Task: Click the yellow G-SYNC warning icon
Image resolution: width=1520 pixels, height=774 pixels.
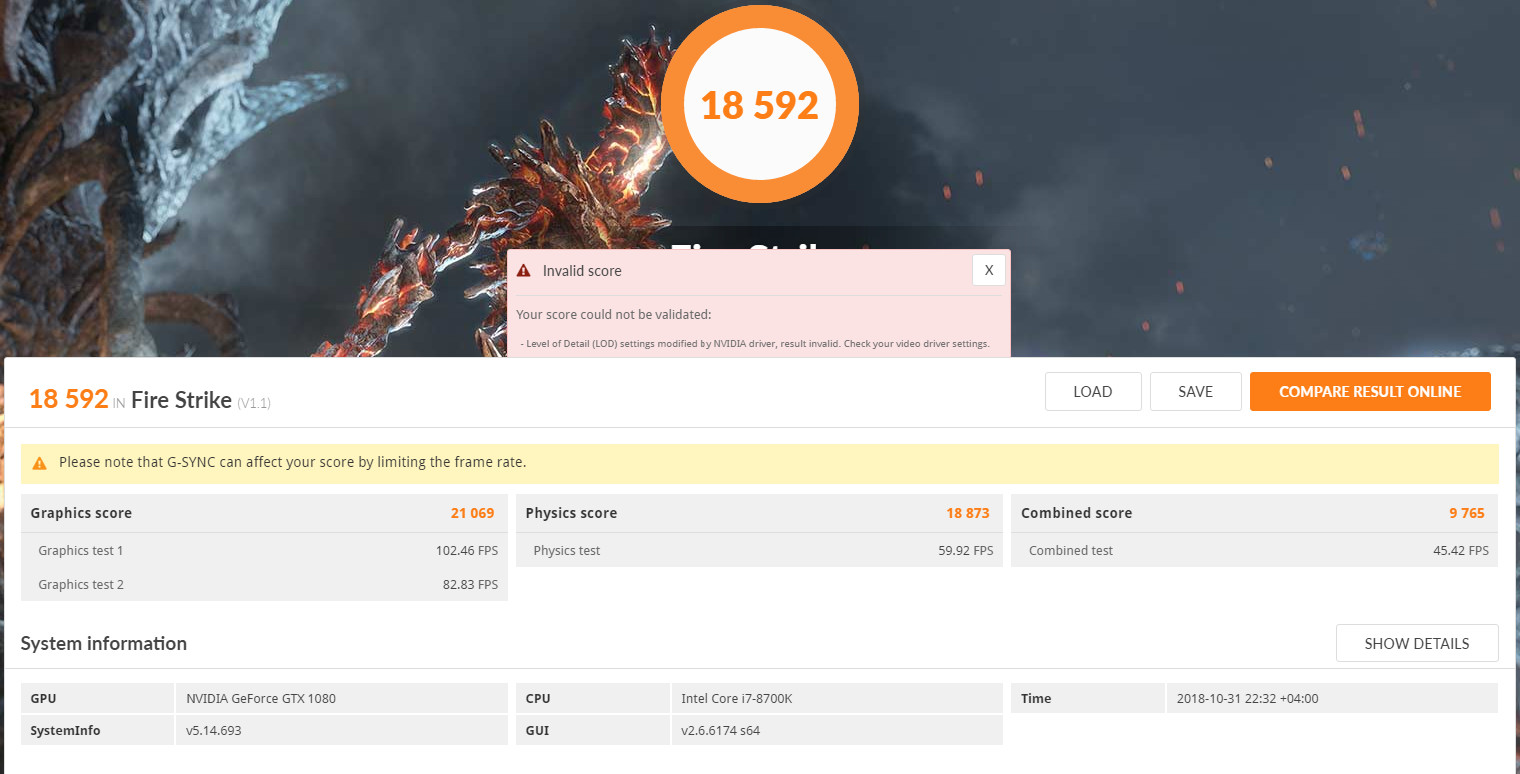Action: point(39,463)
